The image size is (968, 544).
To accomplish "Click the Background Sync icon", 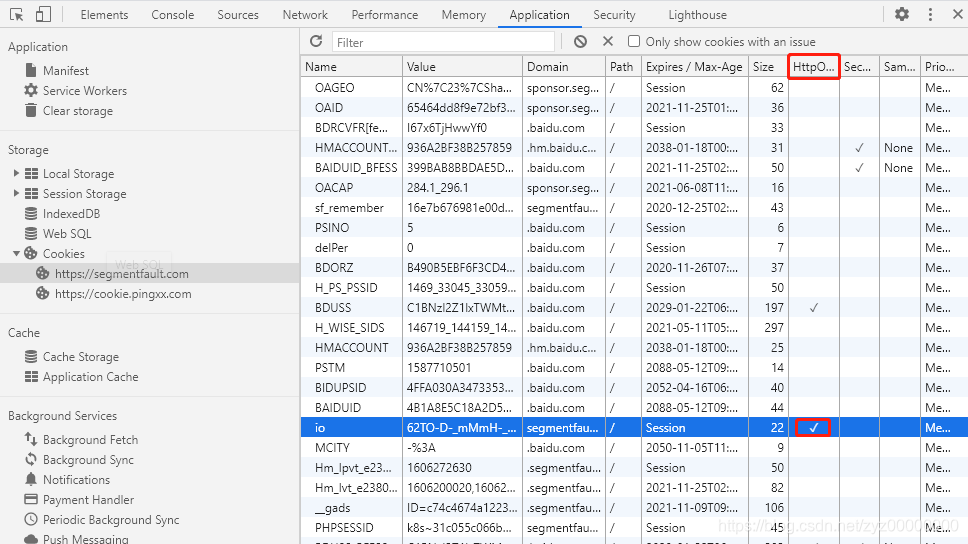I will (31, 459).
